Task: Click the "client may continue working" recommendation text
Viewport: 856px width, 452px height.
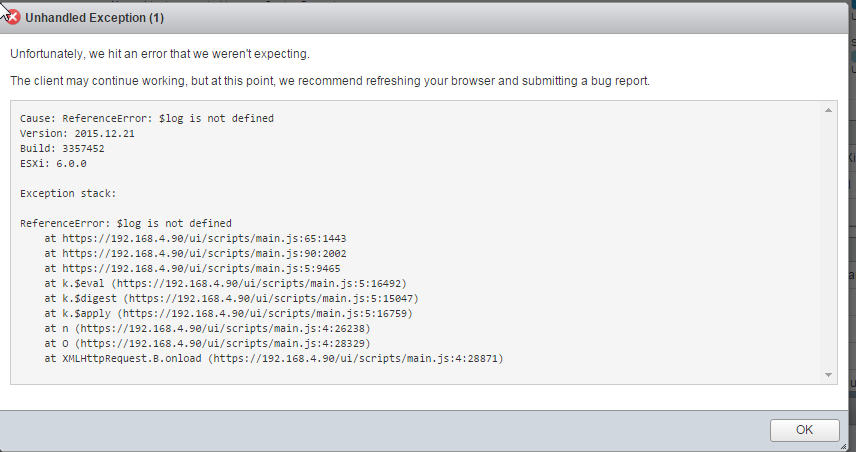Action: point(330,80)
